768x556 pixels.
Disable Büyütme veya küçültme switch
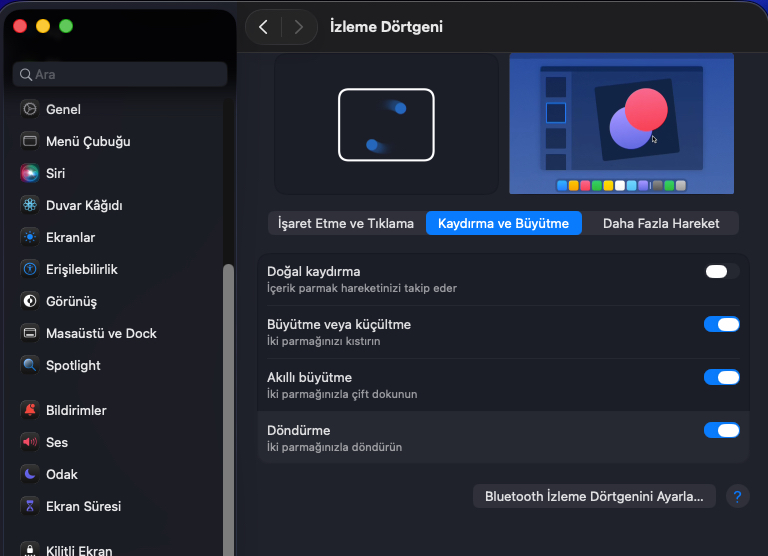click(x=721, y=324)
